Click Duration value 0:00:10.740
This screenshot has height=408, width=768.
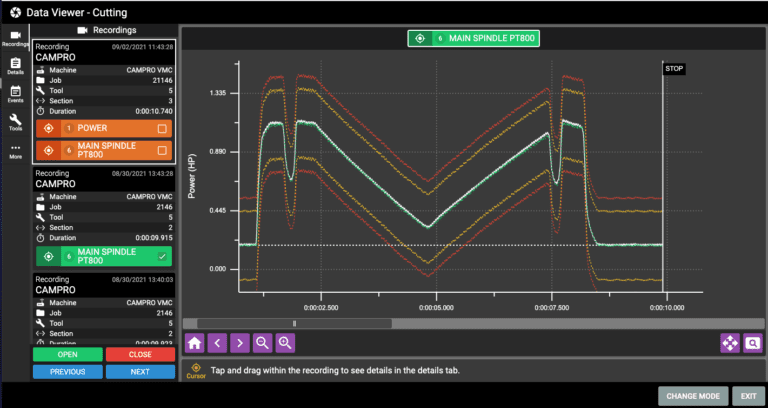point(154,111)
